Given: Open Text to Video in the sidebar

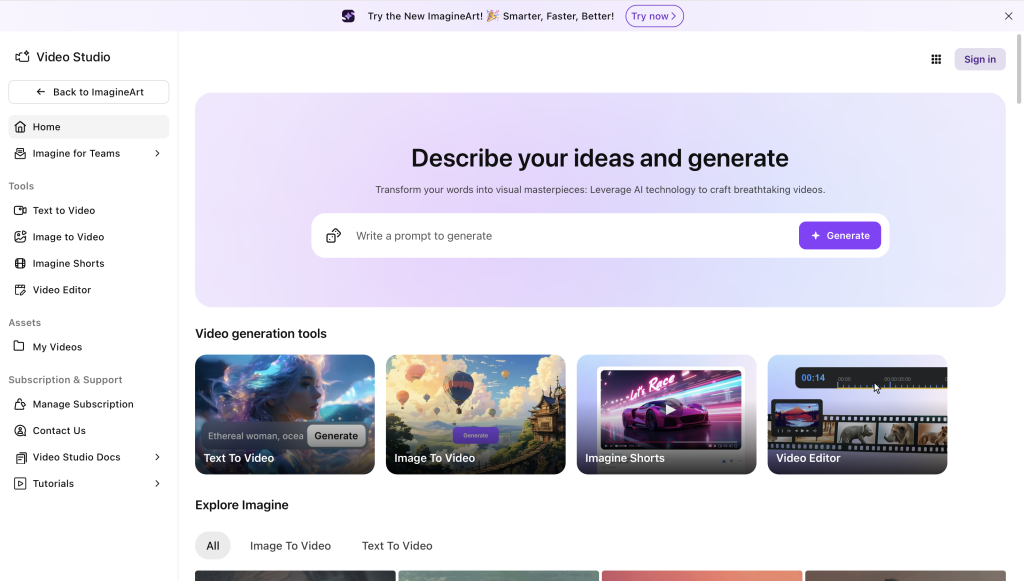Looking at the screenshot, I should click(x=88, y=210).
